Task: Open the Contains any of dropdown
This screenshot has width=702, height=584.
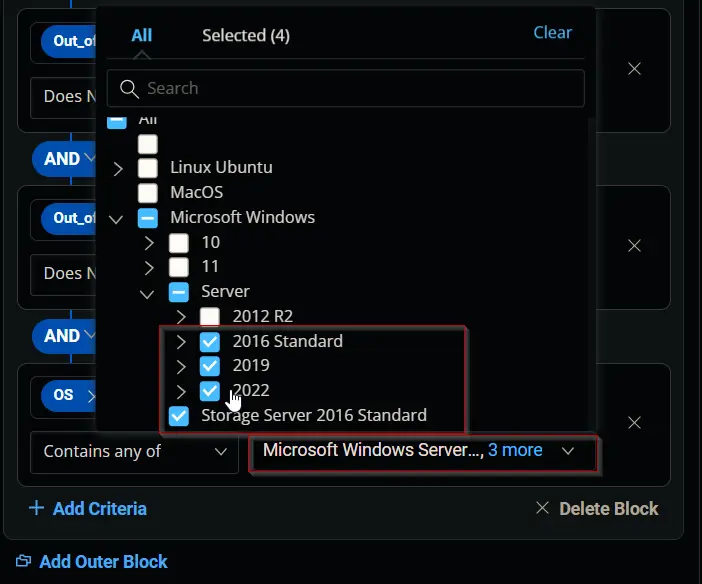Action: (134, 452)
